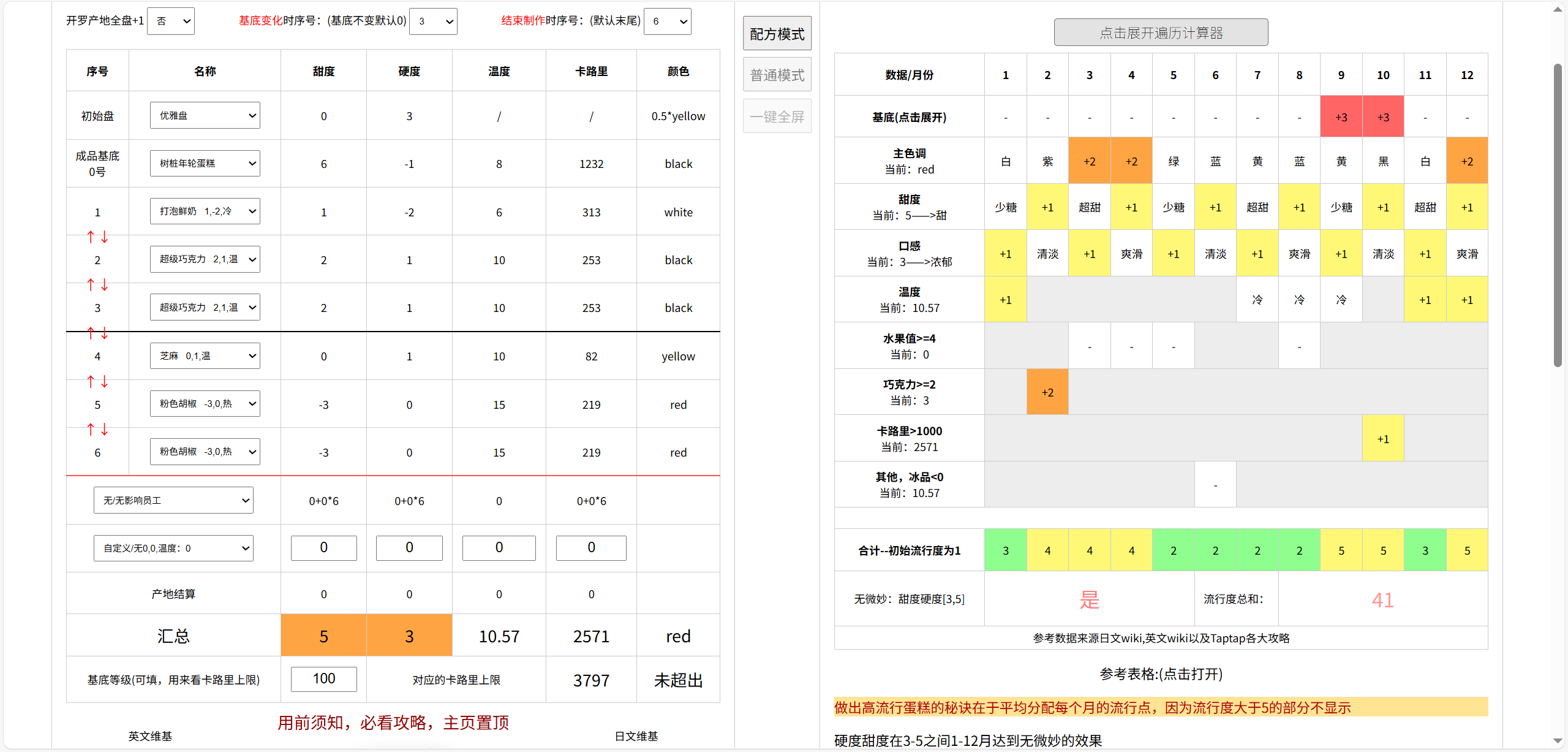Click the 无微妙 result 是
The image size is (1568, 752).
[1089, 599]
